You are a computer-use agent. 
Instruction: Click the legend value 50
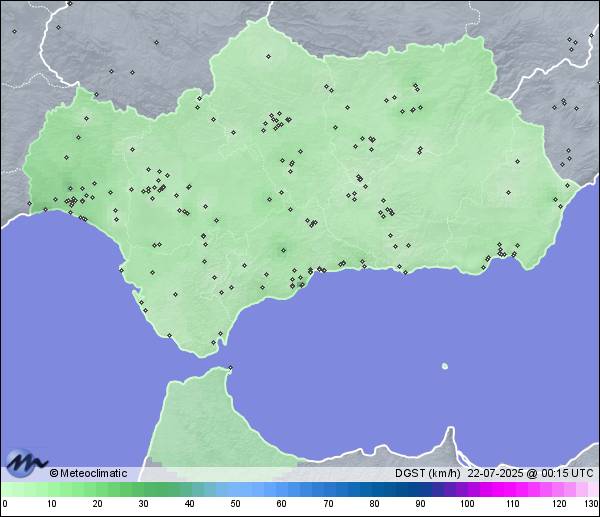[x=235, y=504]
